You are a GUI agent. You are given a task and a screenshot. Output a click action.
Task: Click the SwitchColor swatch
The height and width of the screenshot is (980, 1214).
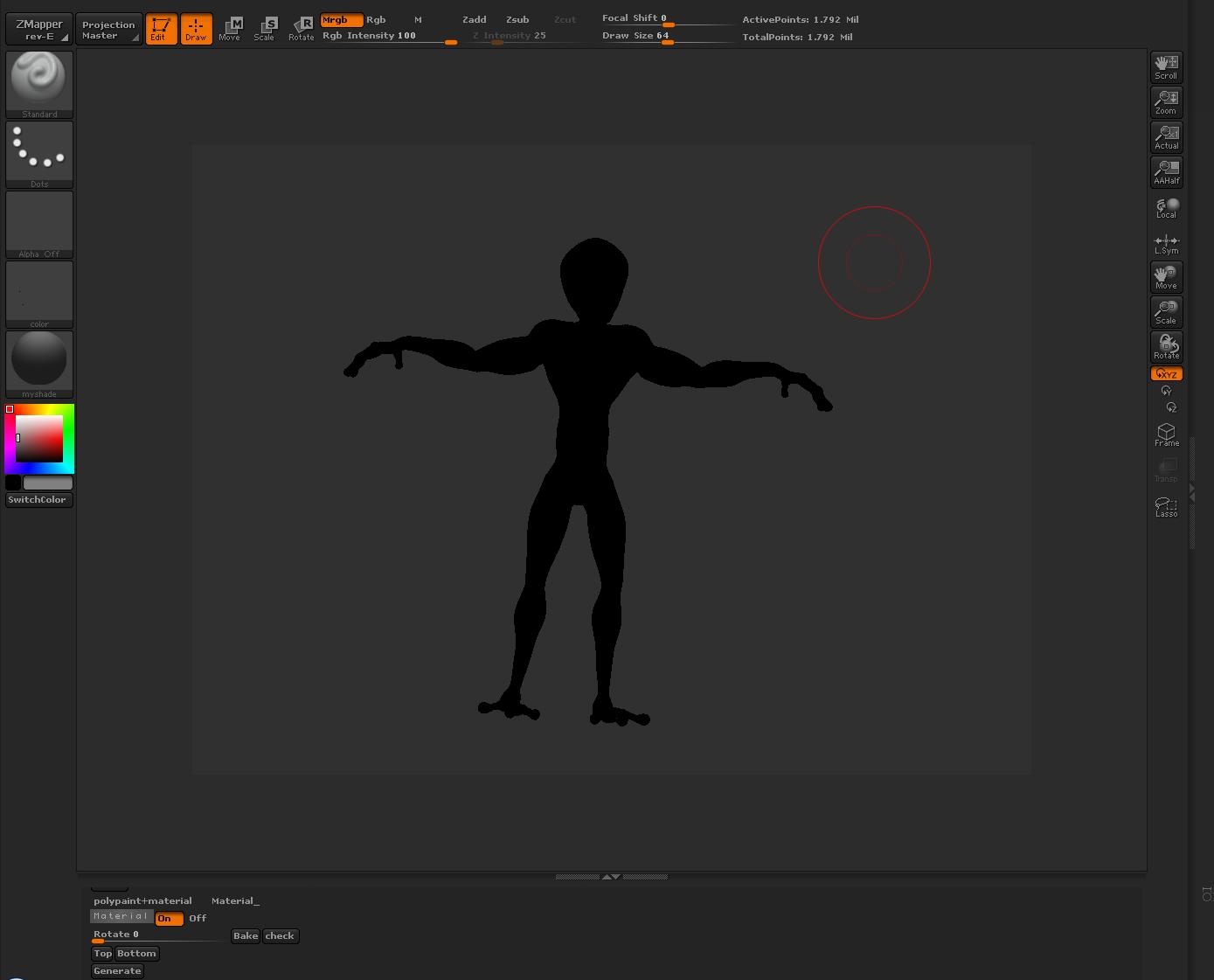[x=38, y=499]
